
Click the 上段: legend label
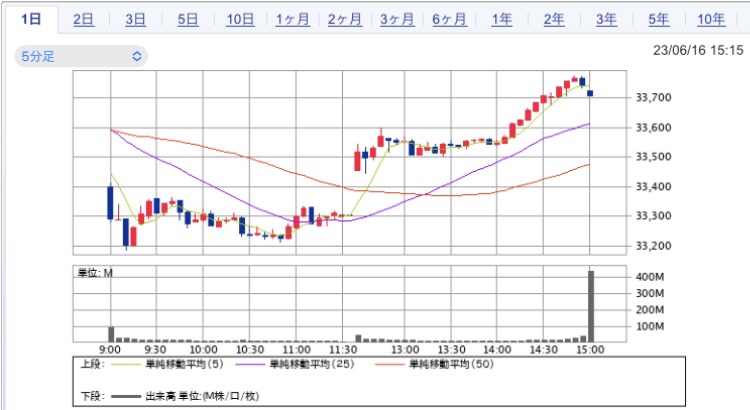(x=92, y=365)
